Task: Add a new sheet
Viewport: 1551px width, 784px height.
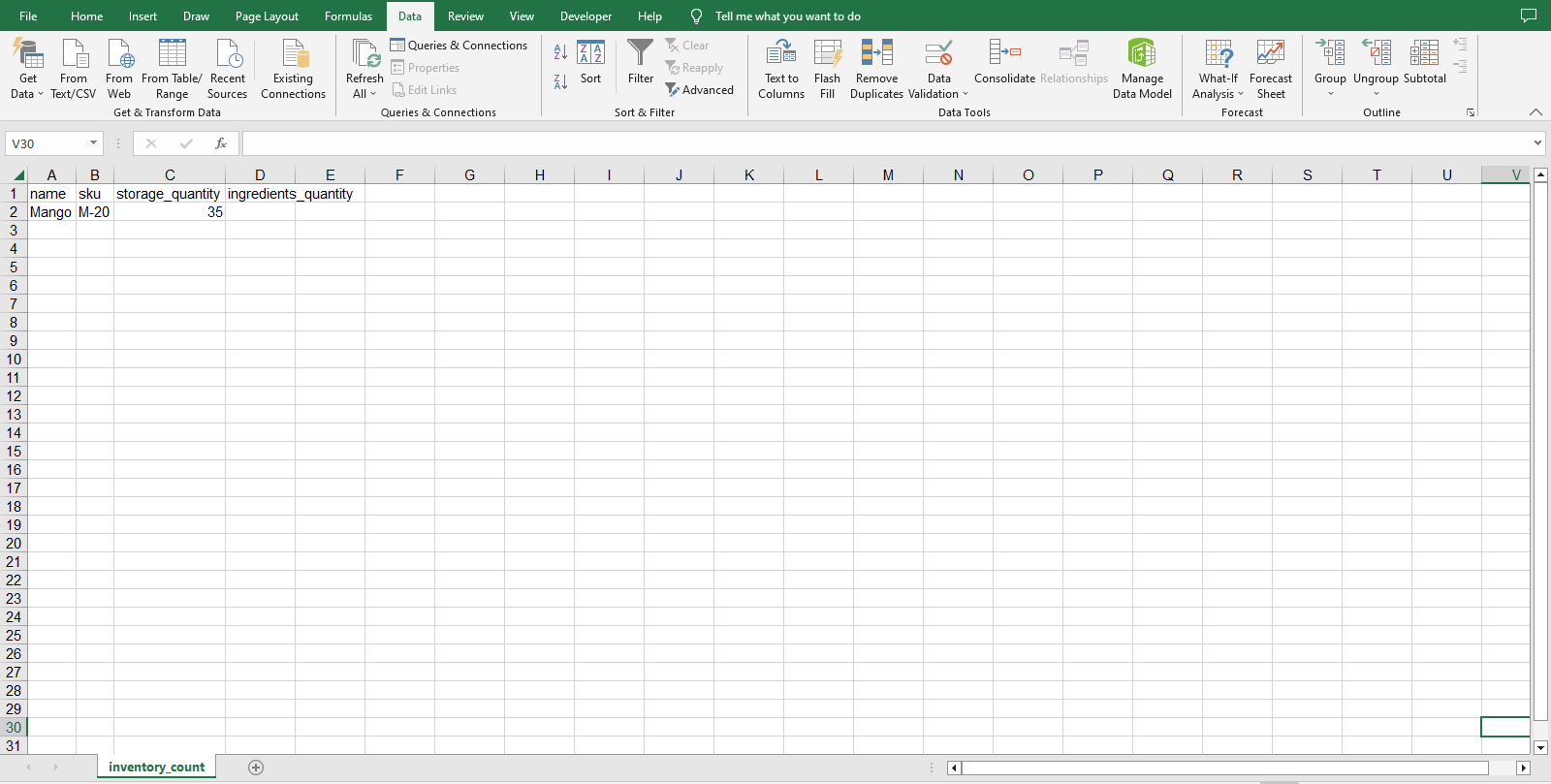Action: [x=256, y=768]
